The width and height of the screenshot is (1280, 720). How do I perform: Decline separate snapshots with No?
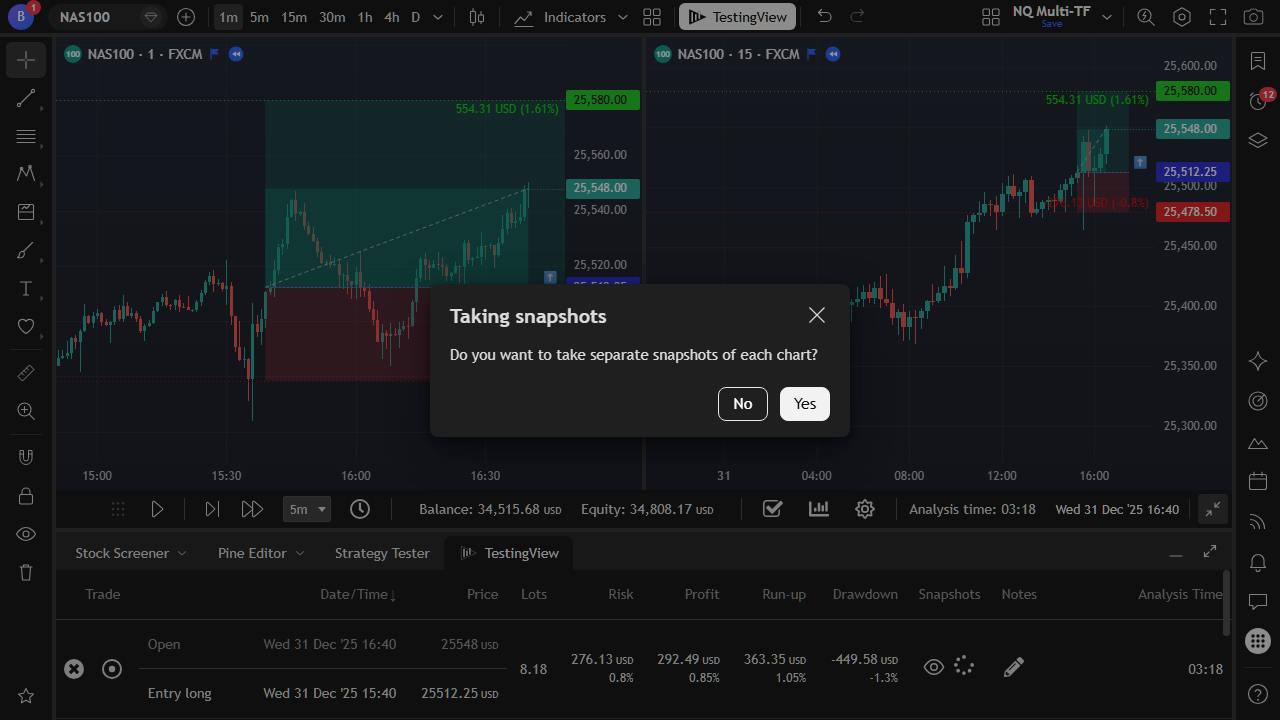point(743,404)
